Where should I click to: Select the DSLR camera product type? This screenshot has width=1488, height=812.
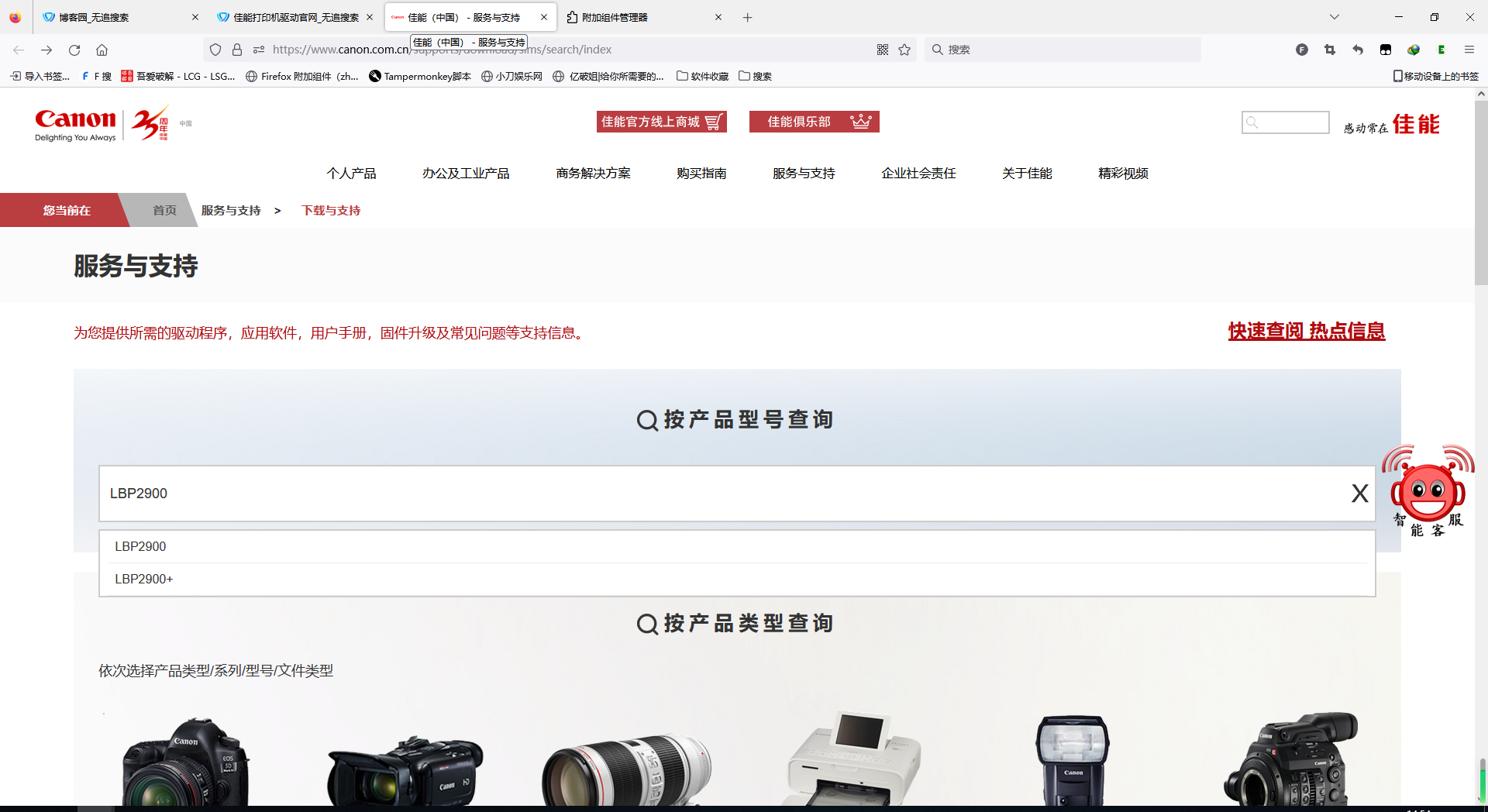point(185,762)
